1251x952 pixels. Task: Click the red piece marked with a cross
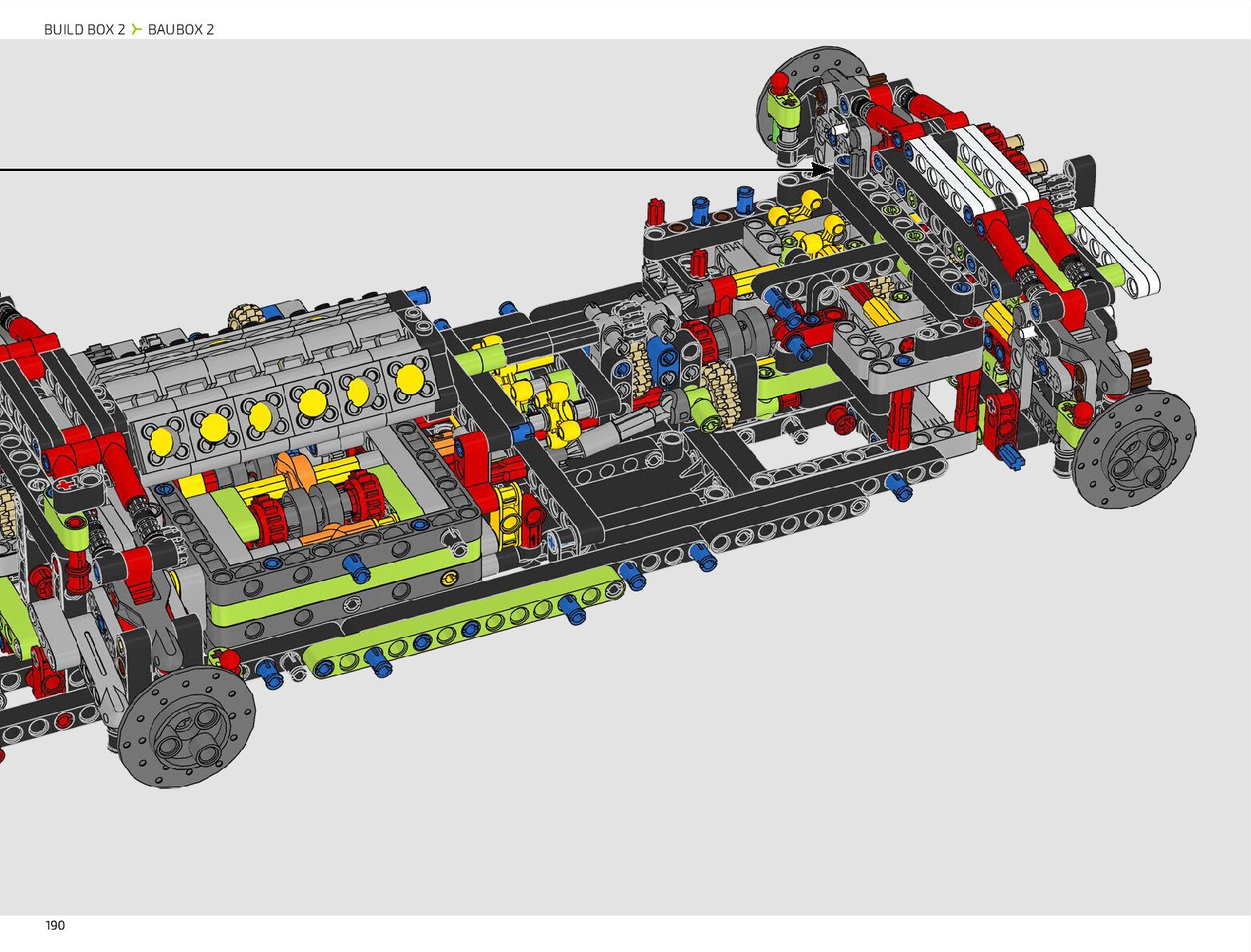(66, 484)
